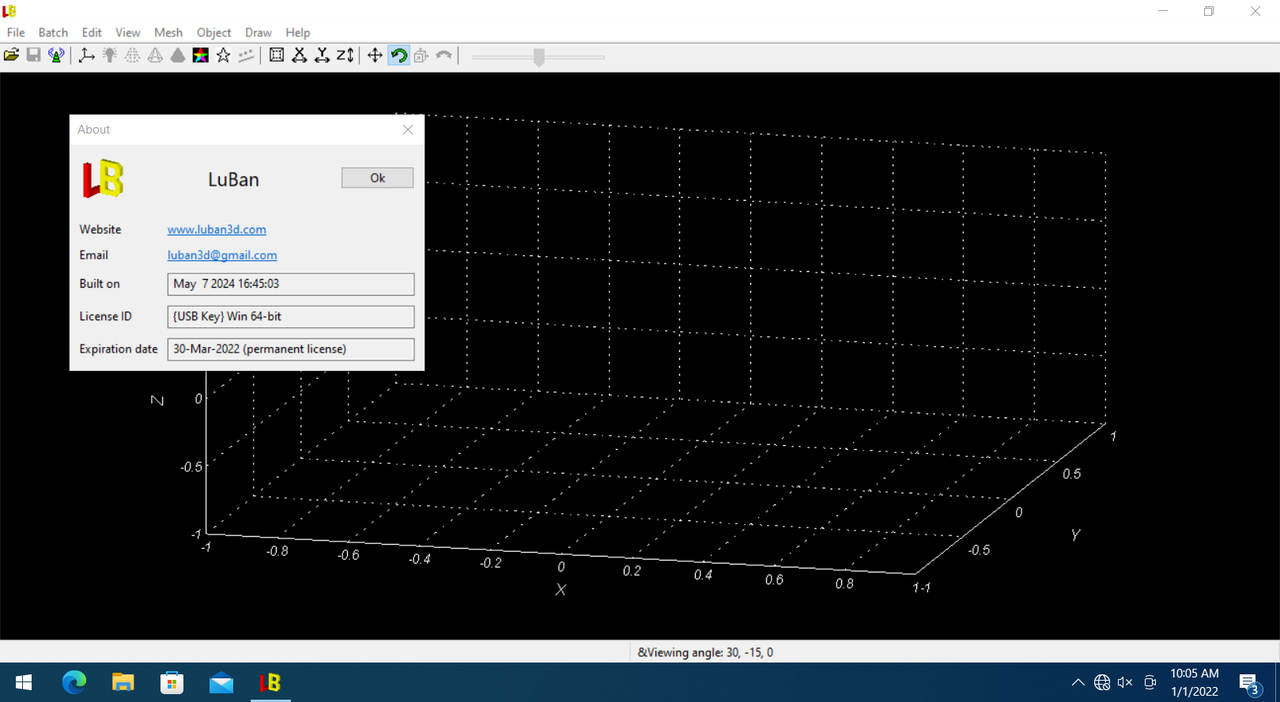The image size is (1280, 702).
Task: Open a file with the folder icon
Action: pos(11,56)
